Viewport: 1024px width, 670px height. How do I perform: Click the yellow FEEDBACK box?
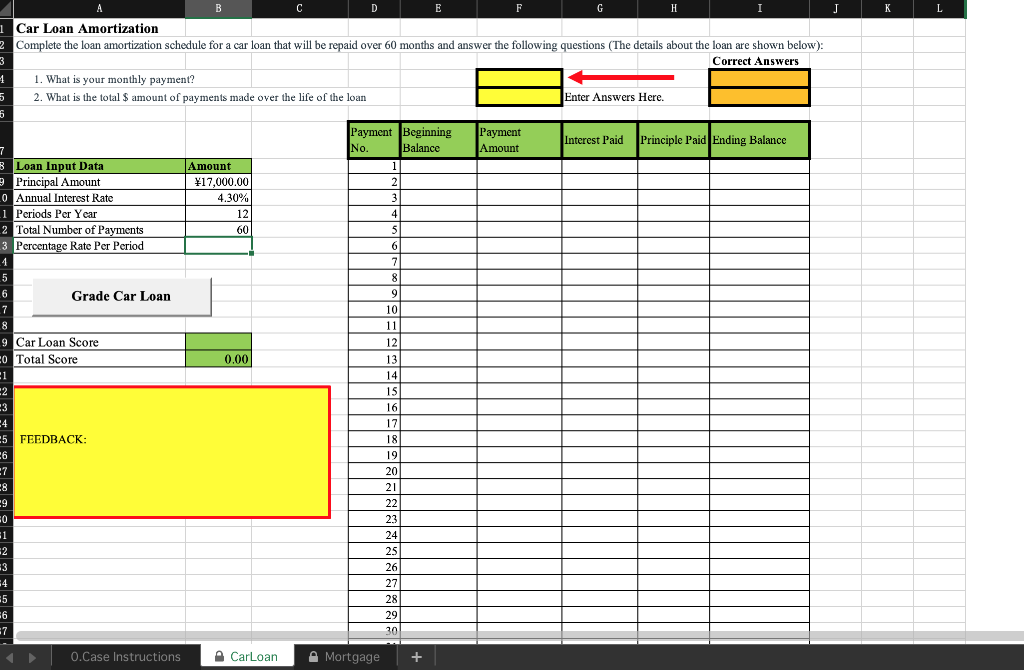[x=172, y=452]
